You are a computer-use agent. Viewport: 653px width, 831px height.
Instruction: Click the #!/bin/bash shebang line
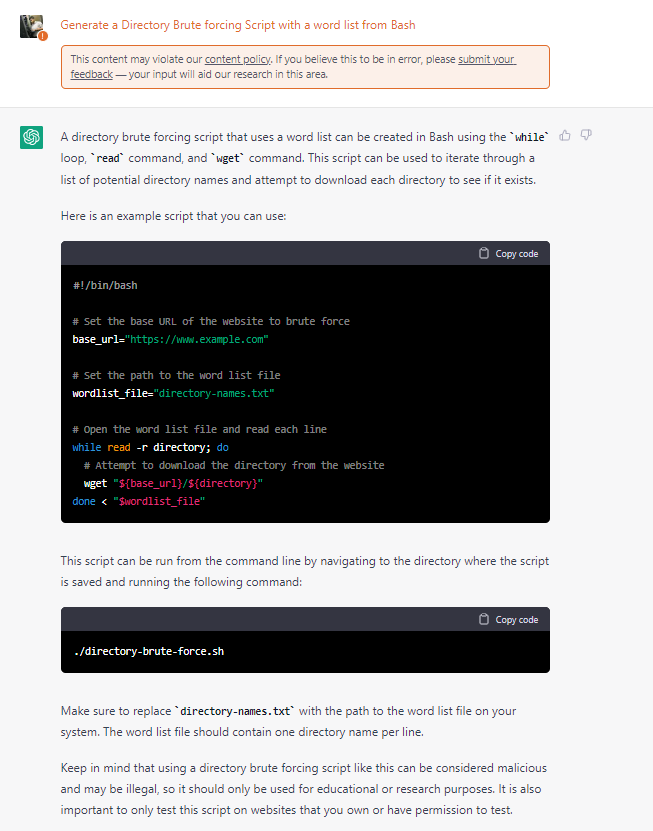[x=105, y=286]
